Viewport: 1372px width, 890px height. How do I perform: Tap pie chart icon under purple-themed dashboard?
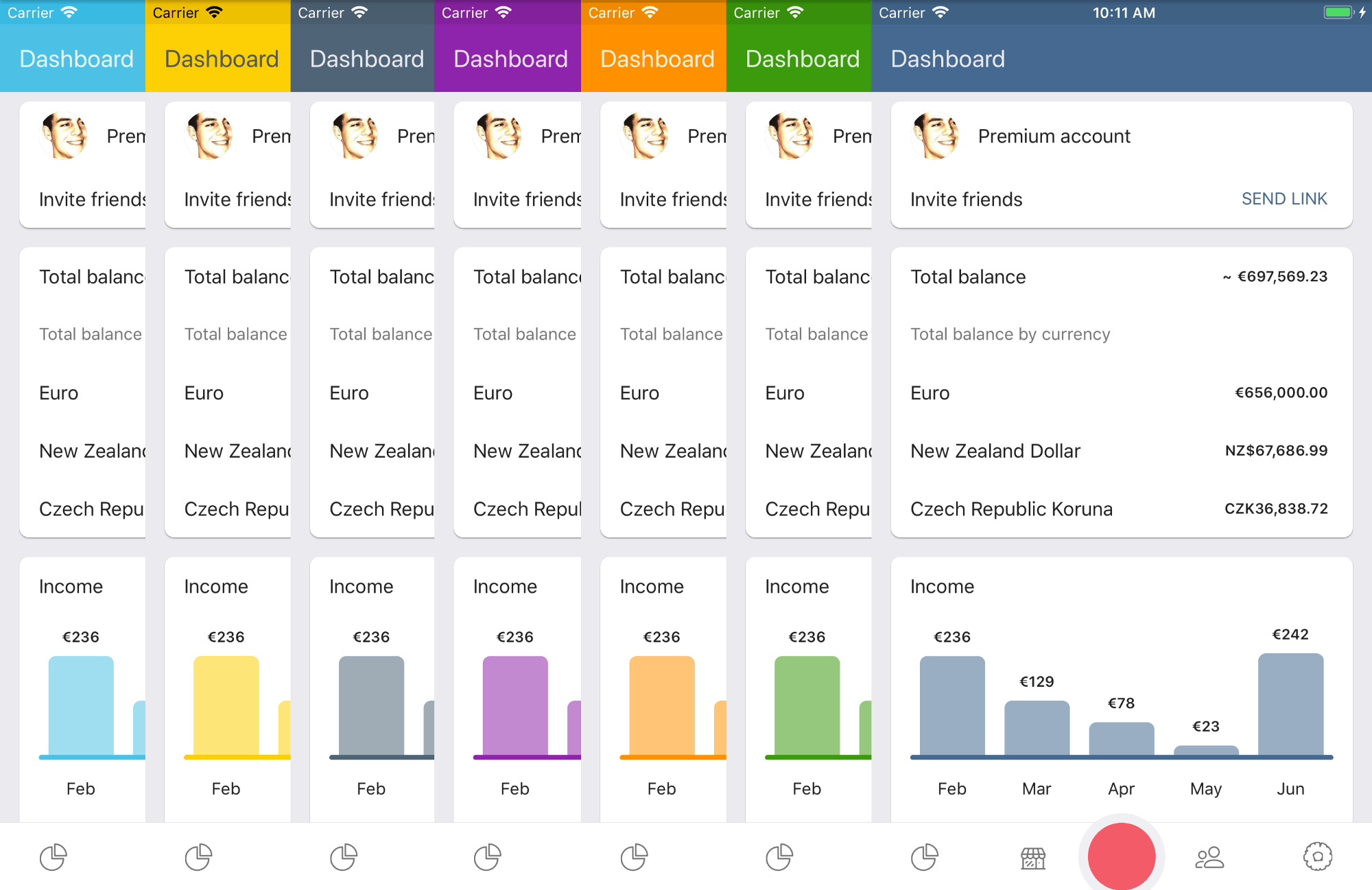488,857
